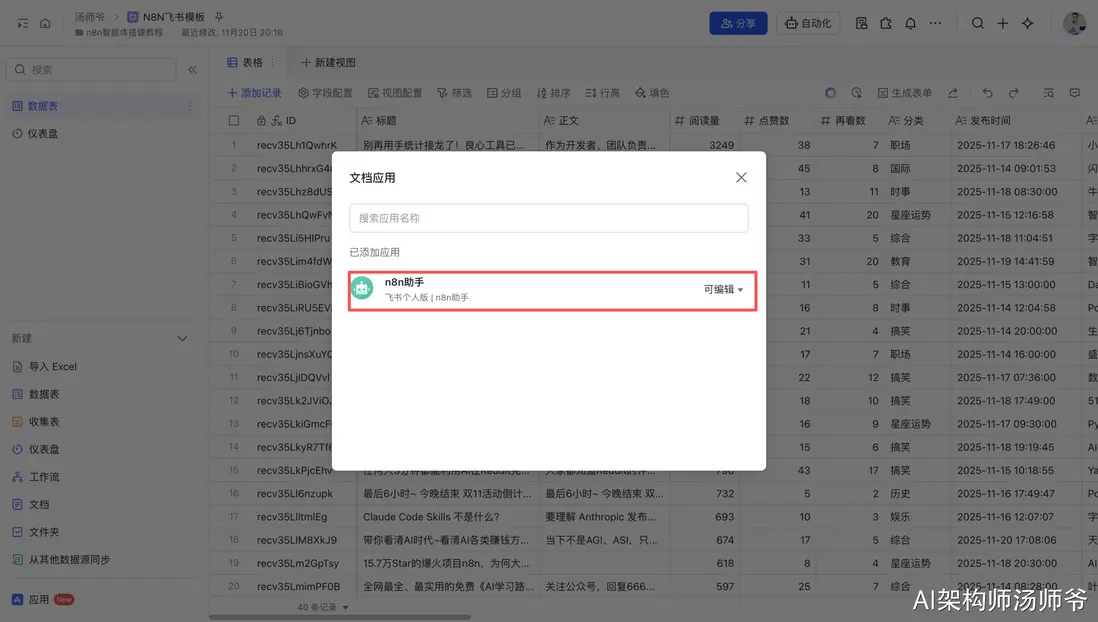Close the 文档应用 dialog
Viewport: 1098px width, 622px height.
tap(741, 178)
